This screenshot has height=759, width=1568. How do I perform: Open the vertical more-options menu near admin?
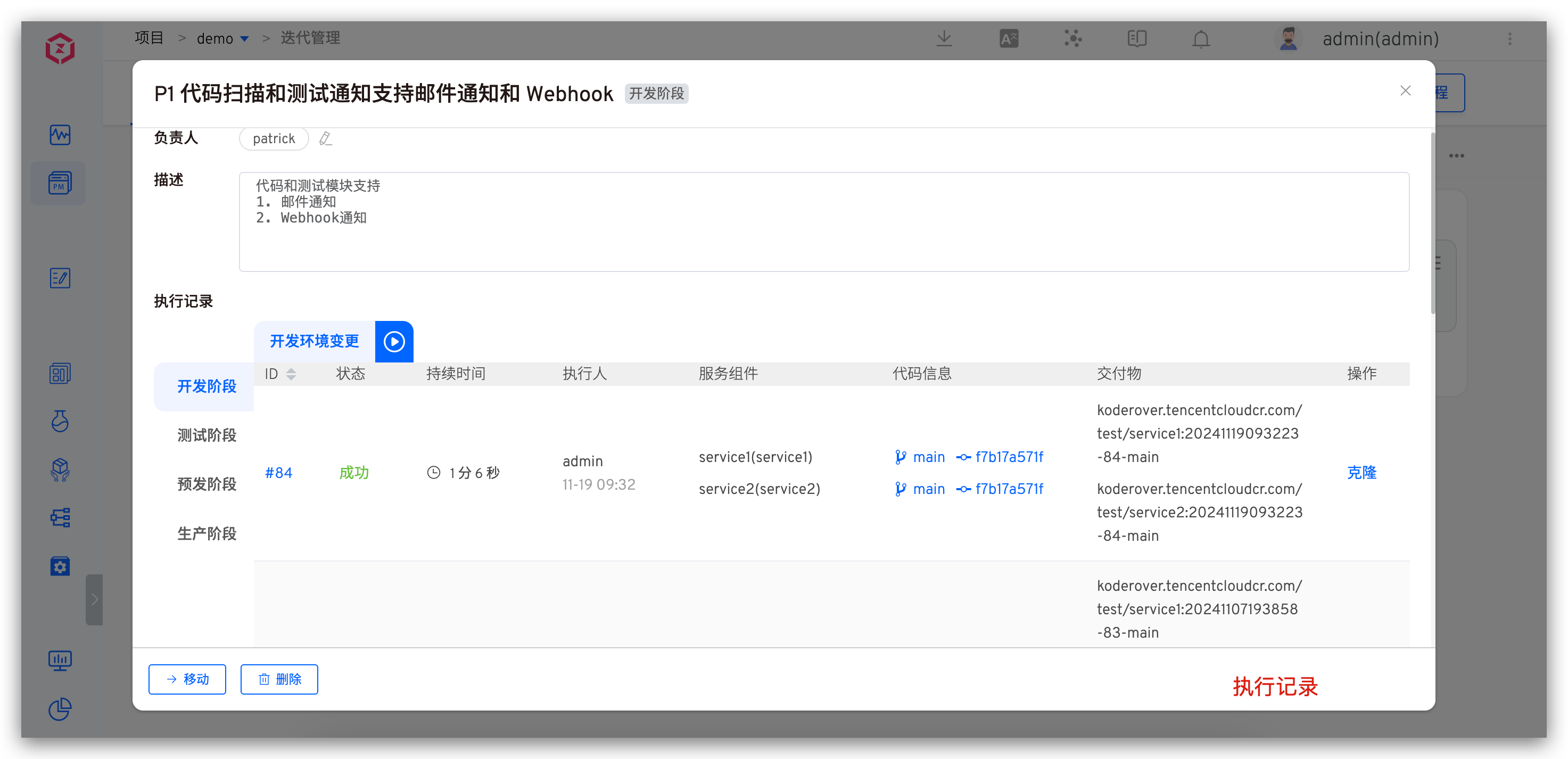coord(1509,38)
